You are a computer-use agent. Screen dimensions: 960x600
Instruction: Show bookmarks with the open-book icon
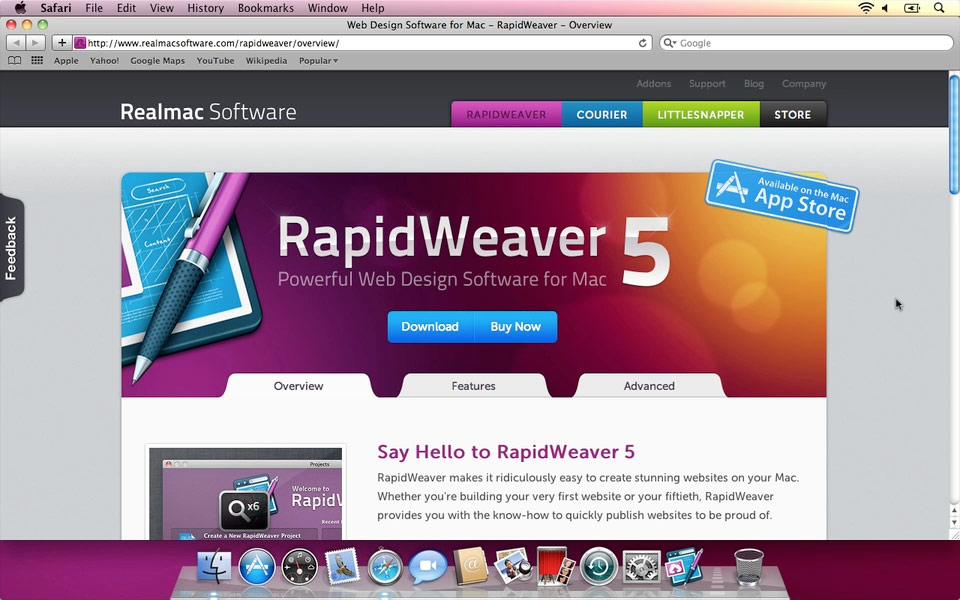(15, 61)
